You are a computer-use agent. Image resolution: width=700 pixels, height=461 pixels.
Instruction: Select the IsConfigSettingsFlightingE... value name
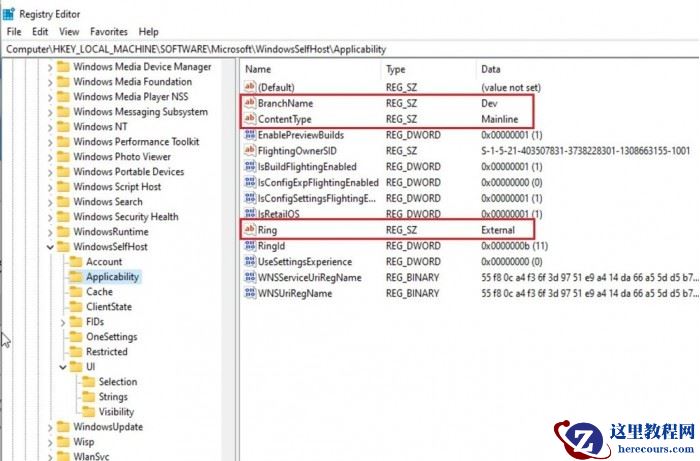(x=317, y=198)
